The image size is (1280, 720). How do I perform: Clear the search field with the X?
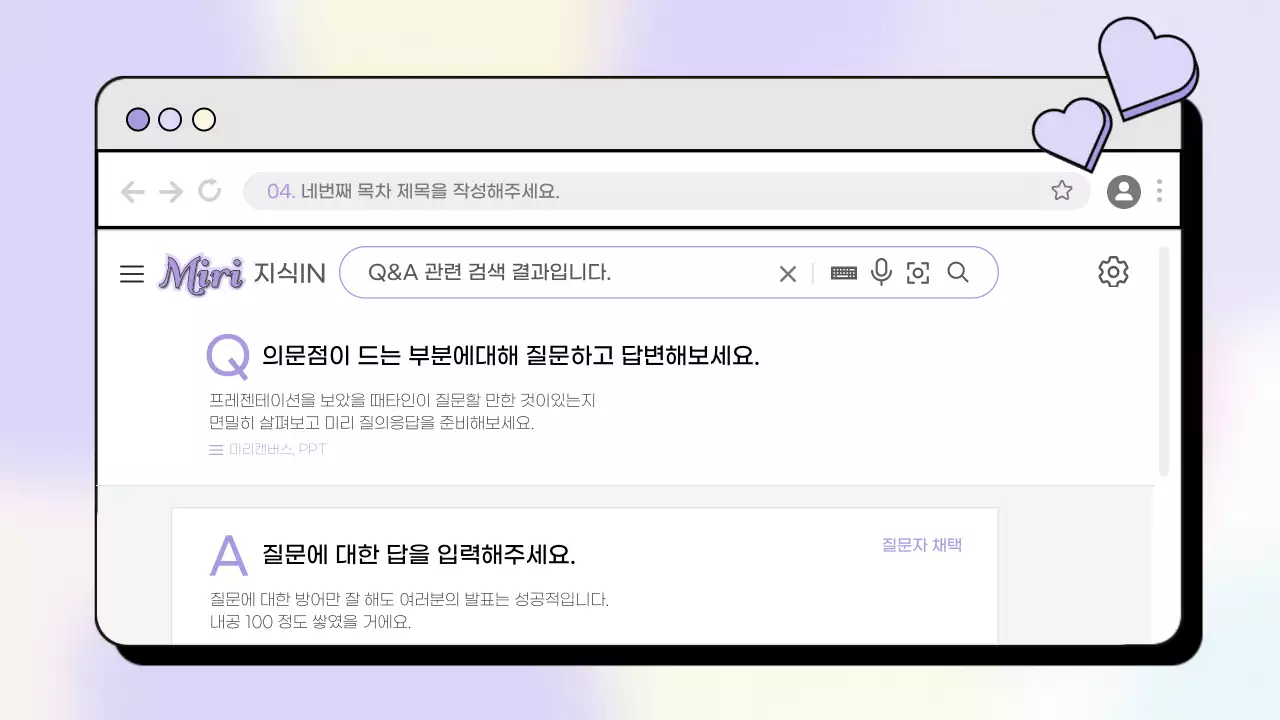(x=787, y=272)
